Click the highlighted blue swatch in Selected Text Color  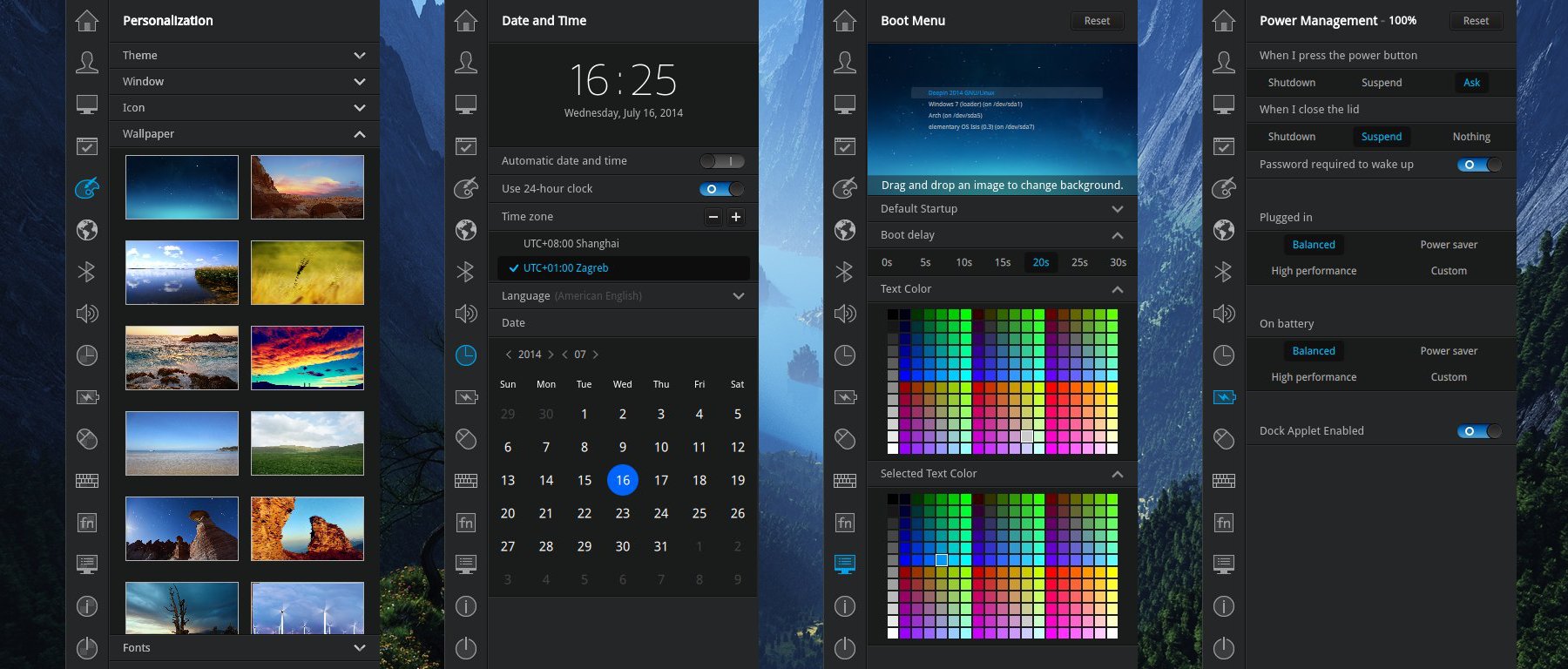click(x=942, y=560)
